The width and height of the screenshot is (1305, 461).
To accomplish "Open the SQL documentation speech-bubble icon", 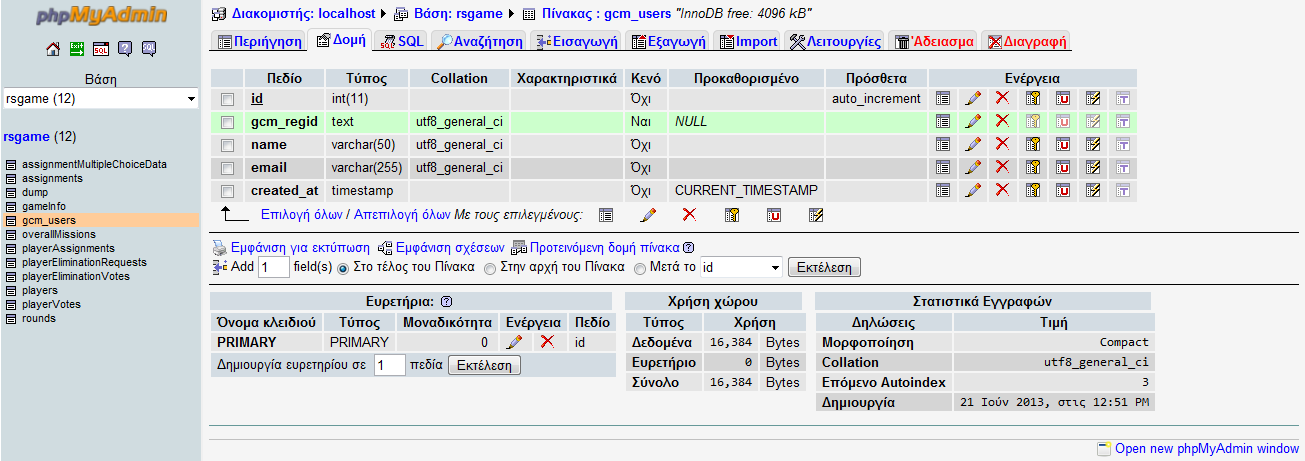I will click(x=148, y=49).
